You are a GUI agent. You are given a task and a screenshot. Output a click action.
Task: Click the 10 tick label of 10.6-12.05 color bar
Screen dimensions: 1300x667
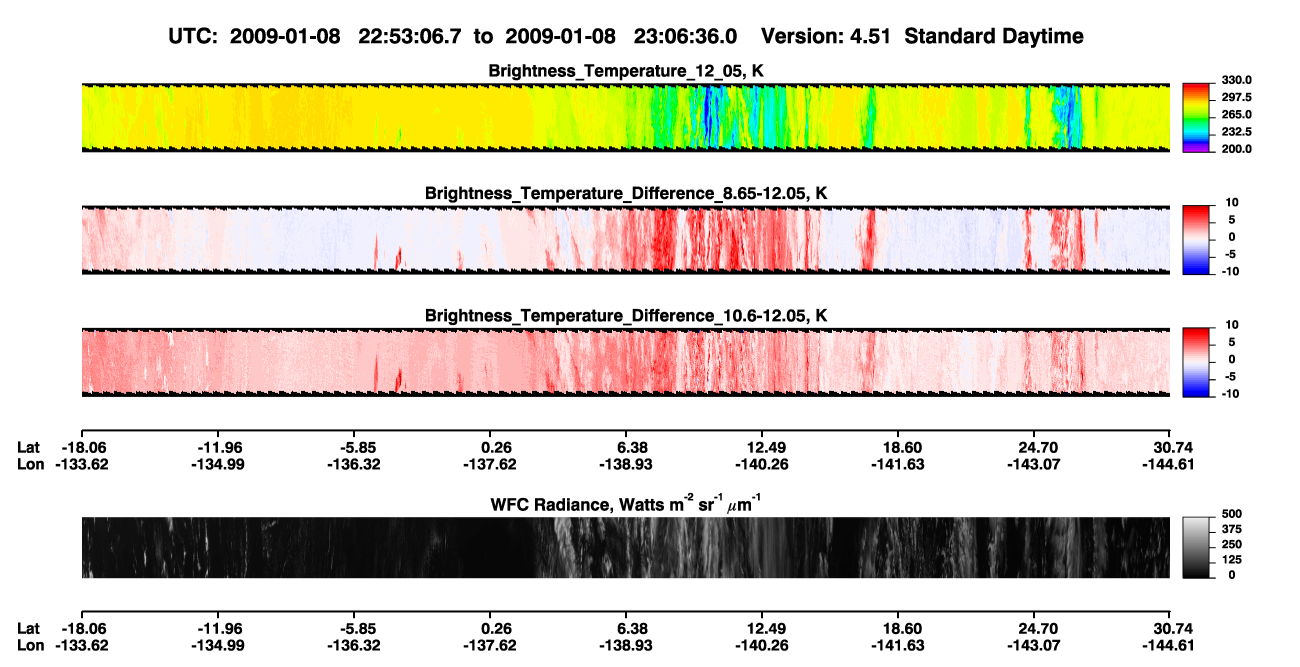coord(1232,325)
